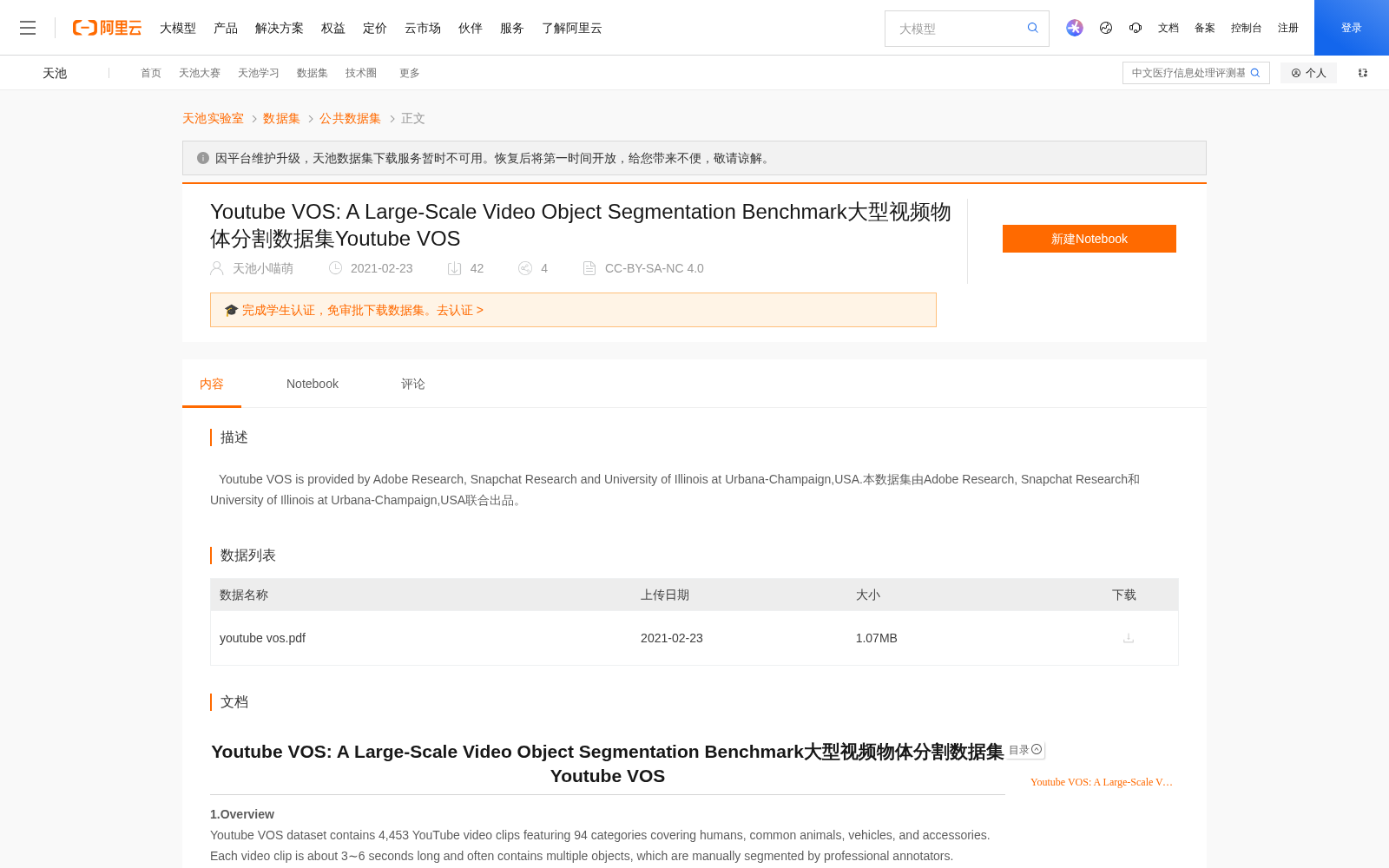Click the 去认证 student verification link
1389x868 pixels.
(460, 310)
